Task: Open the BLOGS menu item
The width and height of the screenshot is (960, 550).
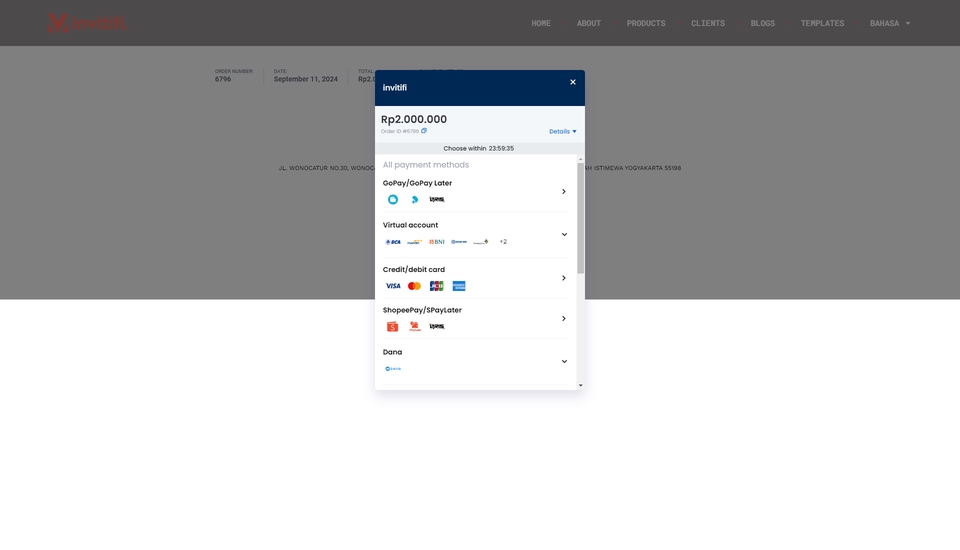Action: [763, 23]
